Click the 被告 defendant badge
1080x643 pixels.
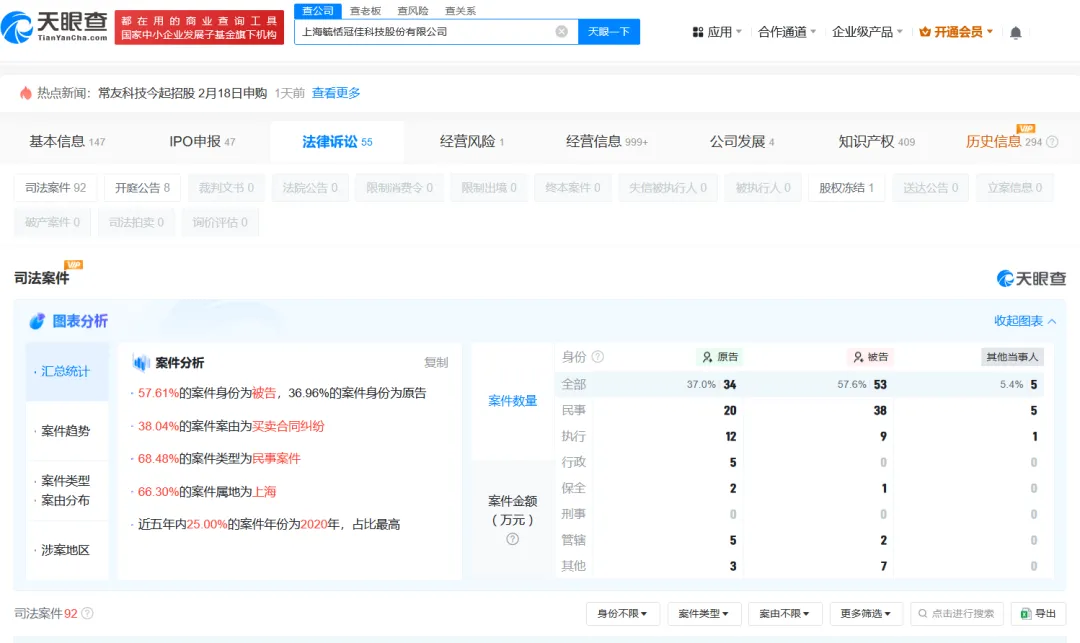tap(871, 357)
